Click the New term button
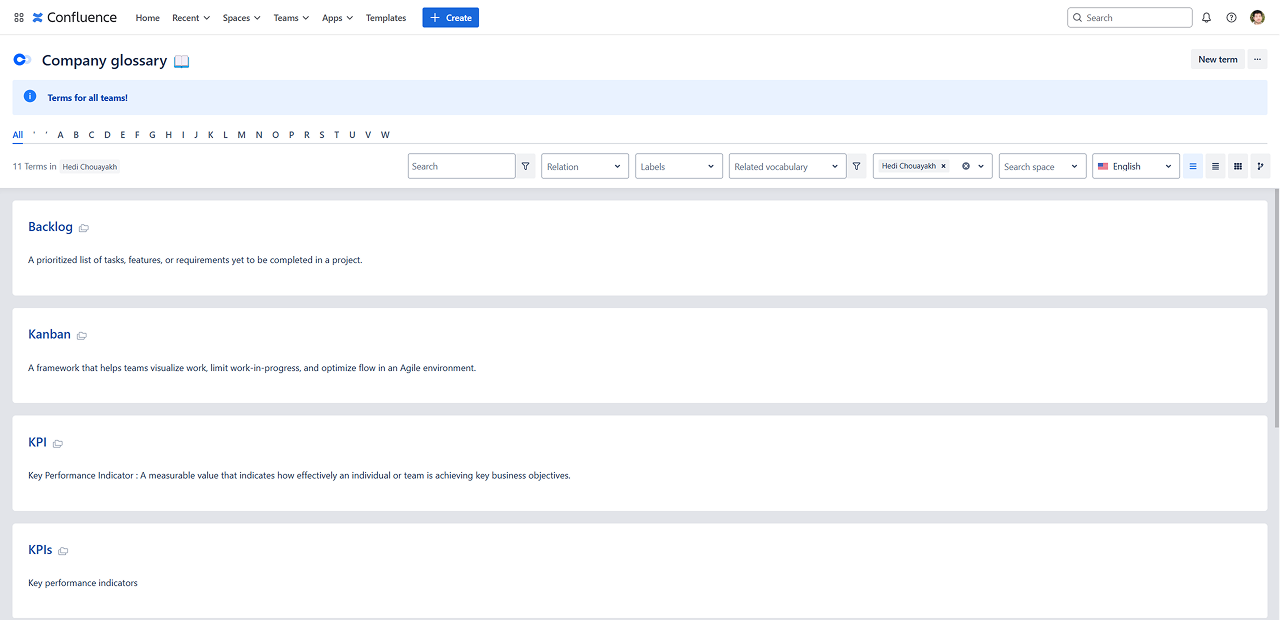 click(x=1217, y=60)
